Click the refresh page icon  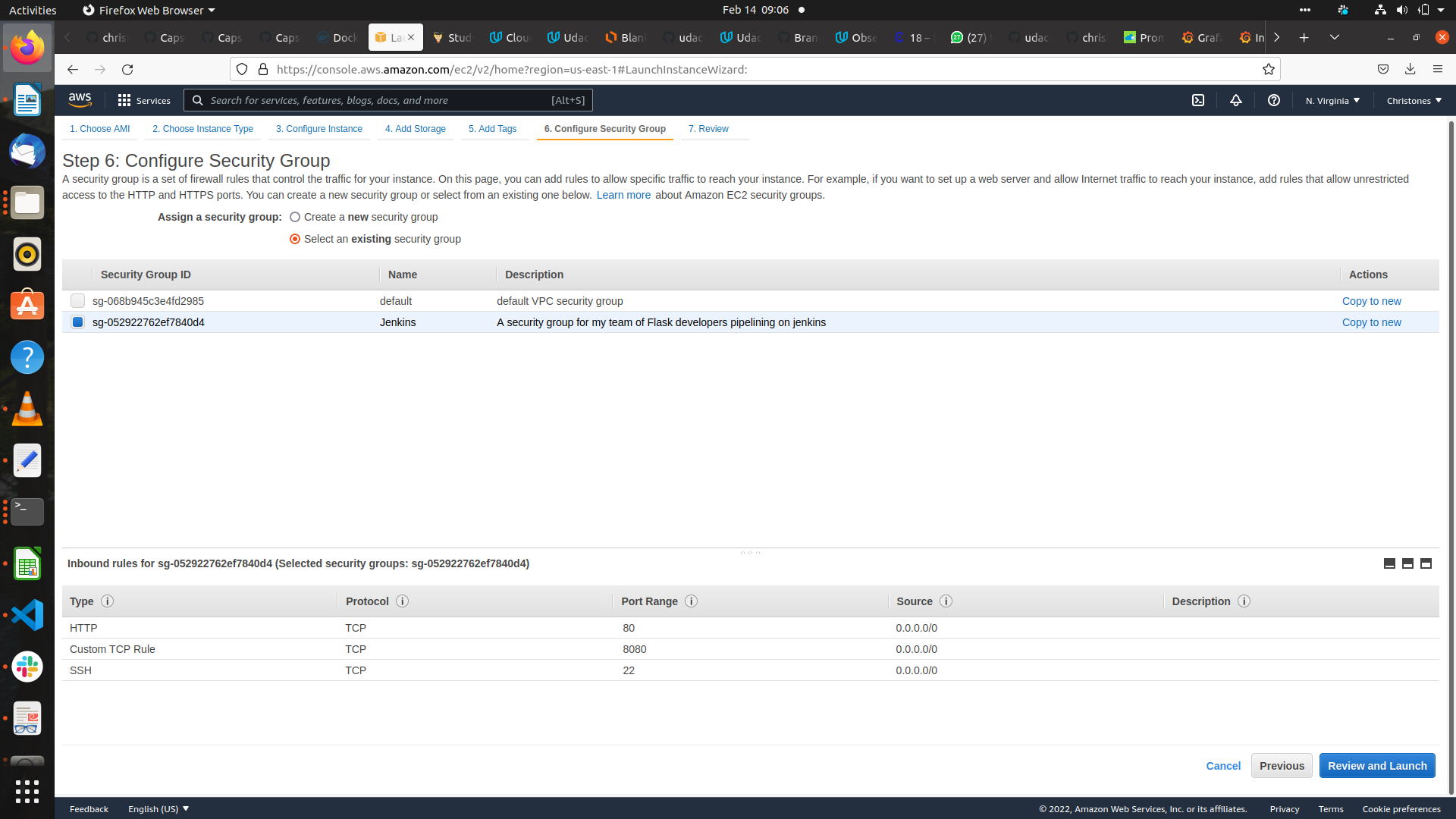pos(127,69)
